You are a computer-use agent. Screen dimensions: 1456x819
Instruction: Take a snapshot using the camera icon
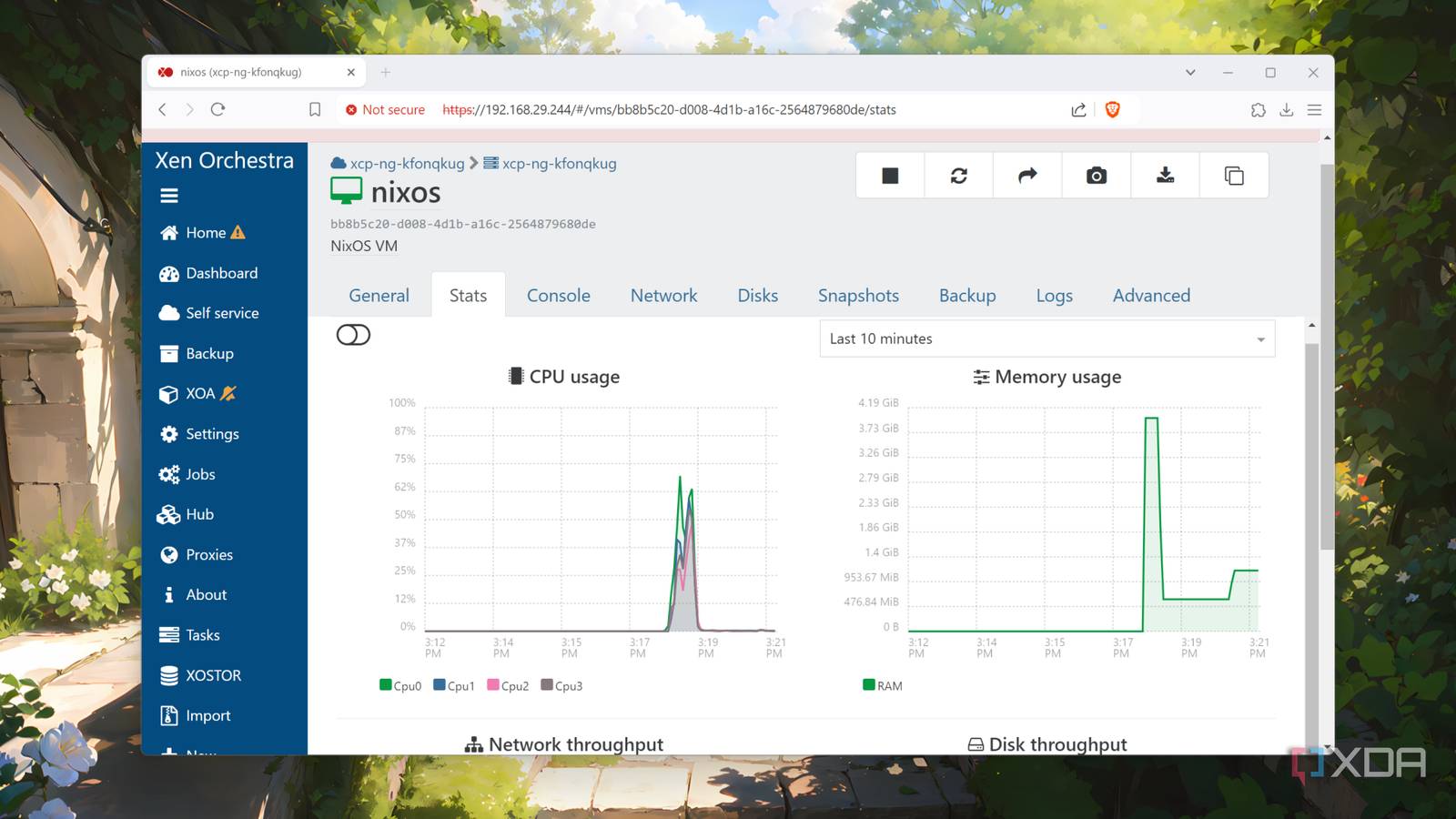pyautogui.click(x=1097, y=176)
